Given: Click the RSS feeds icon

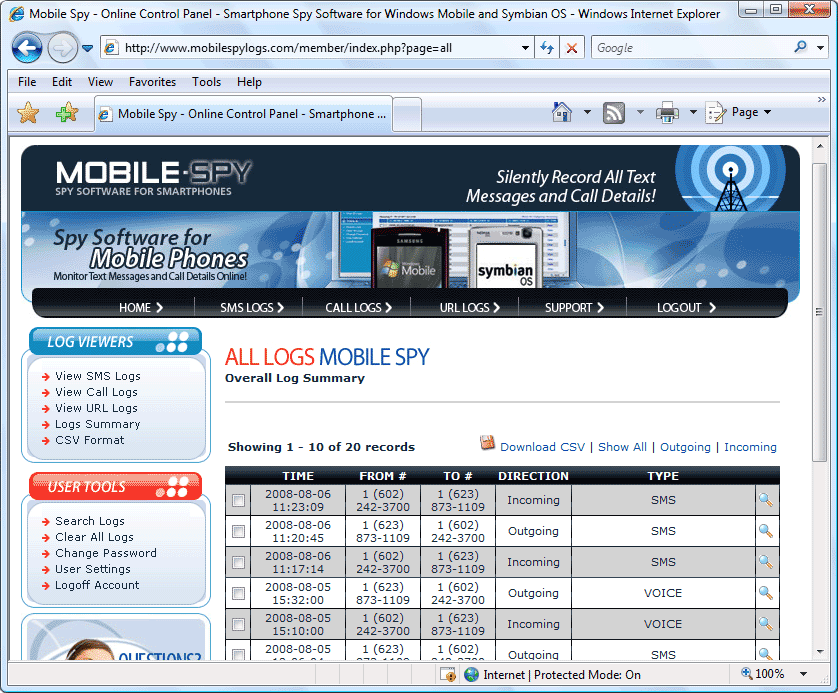Looking at the screenshot, I should pyautogui.click(x=614, y=113).
